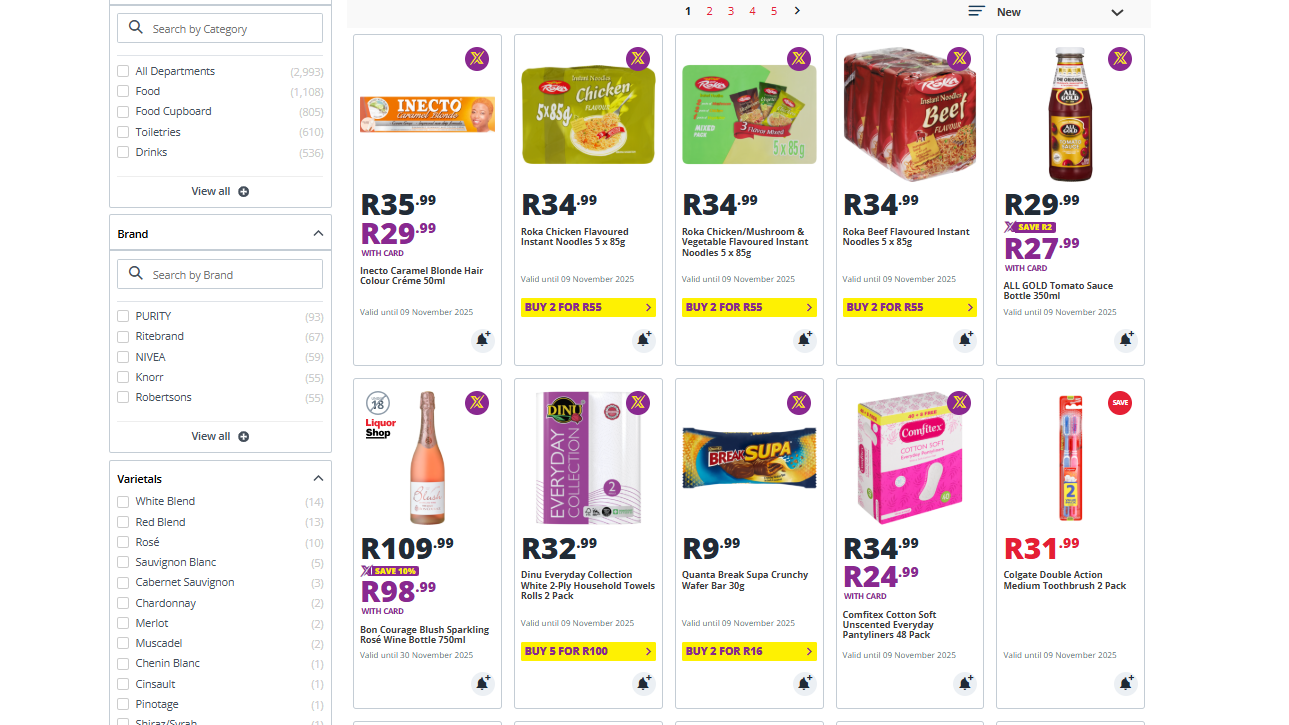
Task: Check the Sauvignon Blanc varietal
Action: pyautogui.click(x=123, y=563)
